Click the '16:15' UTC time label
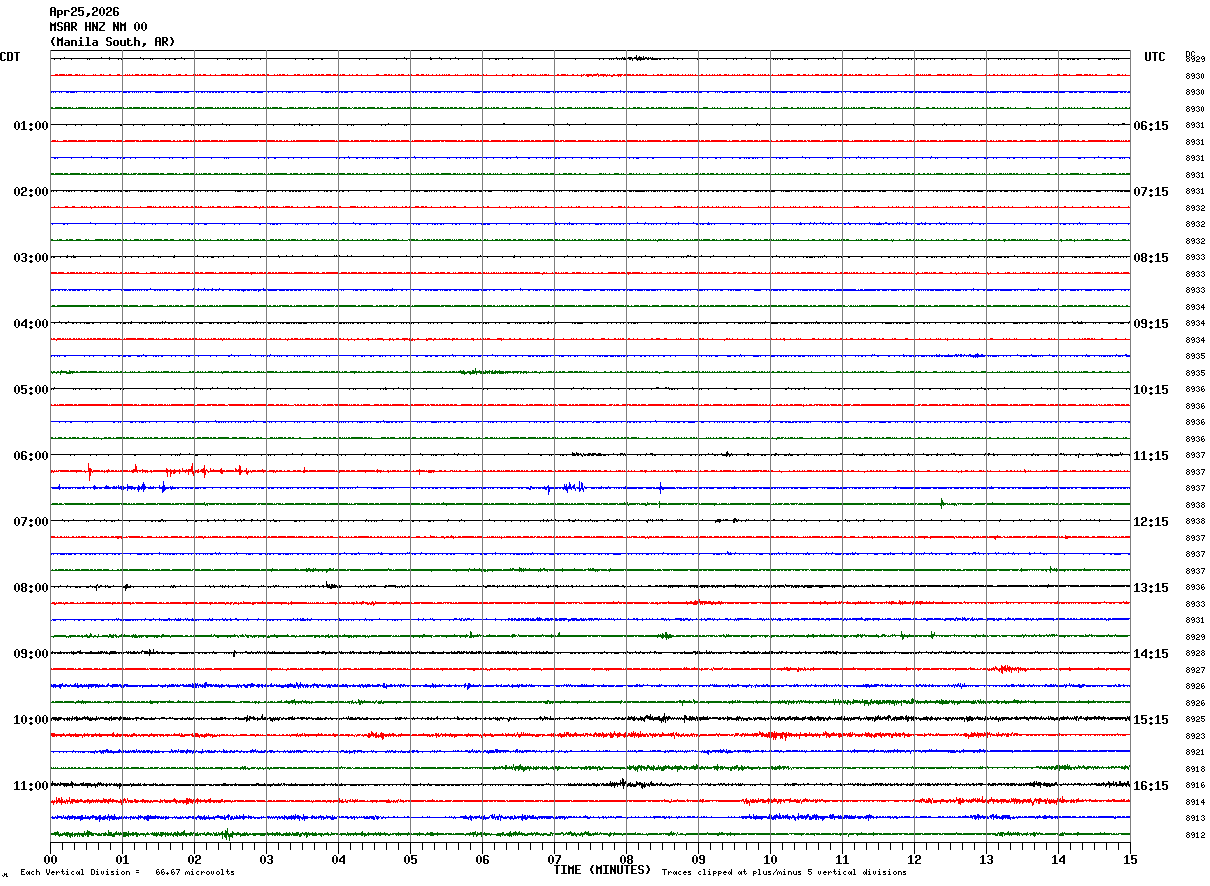The image size is (1210, 886). [x=1151, y=786]
